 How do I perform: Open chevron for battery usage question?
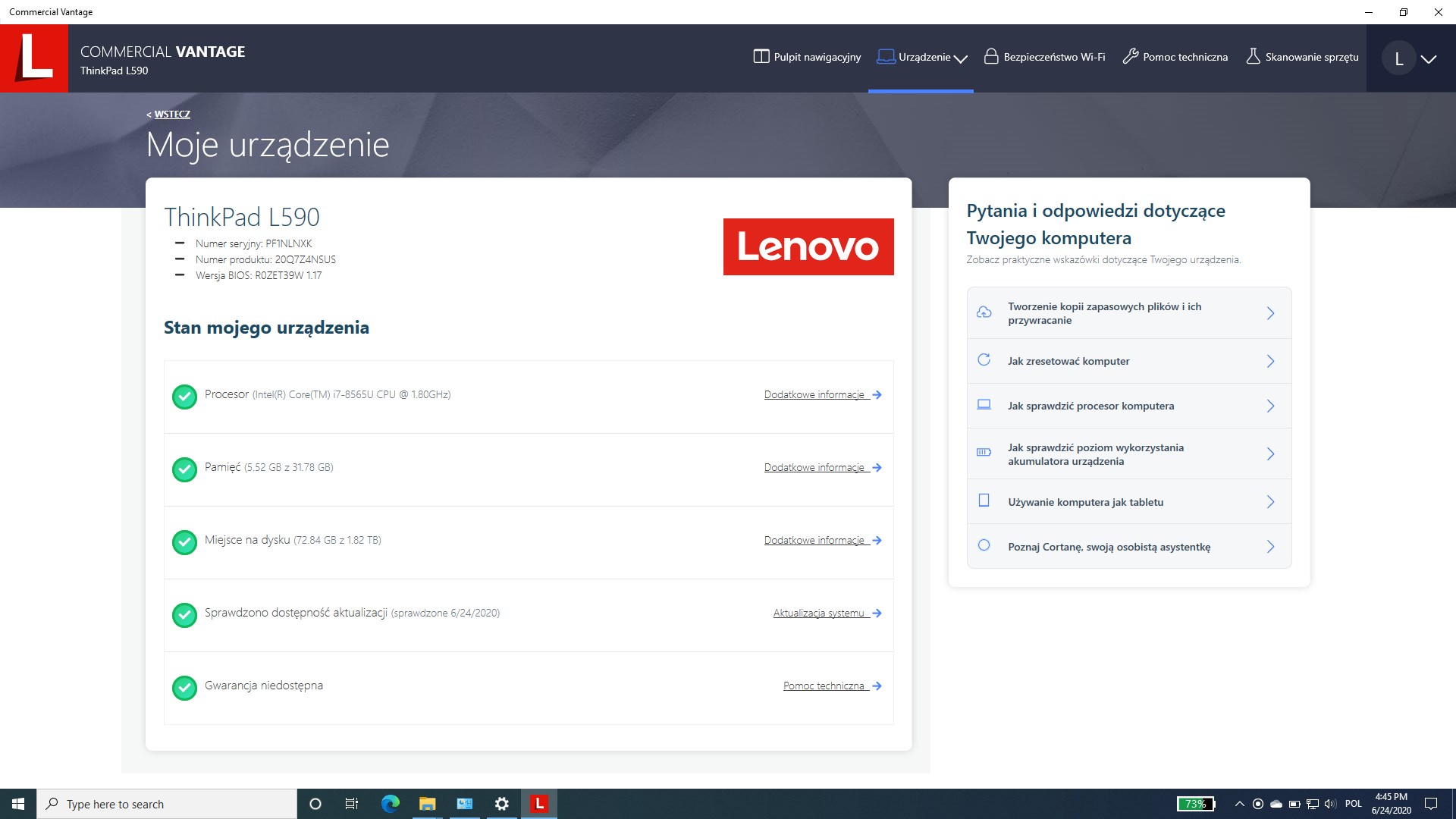click(1270, 453)
